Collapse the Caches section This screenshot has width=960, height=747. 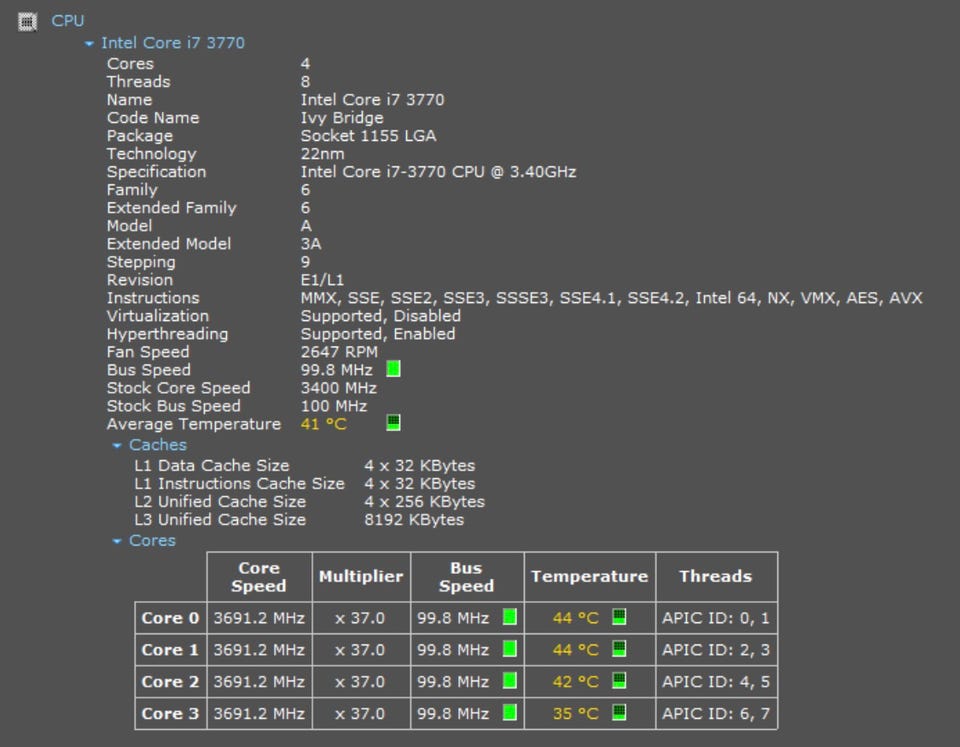117,446
